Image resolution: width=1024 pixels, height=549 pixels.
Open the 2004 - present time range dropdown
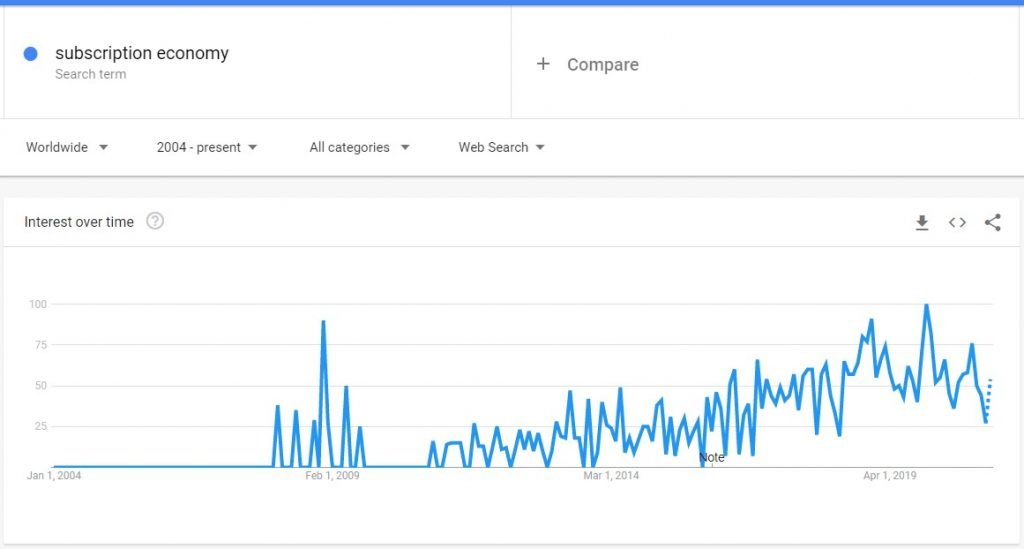[x=206, y=148]
